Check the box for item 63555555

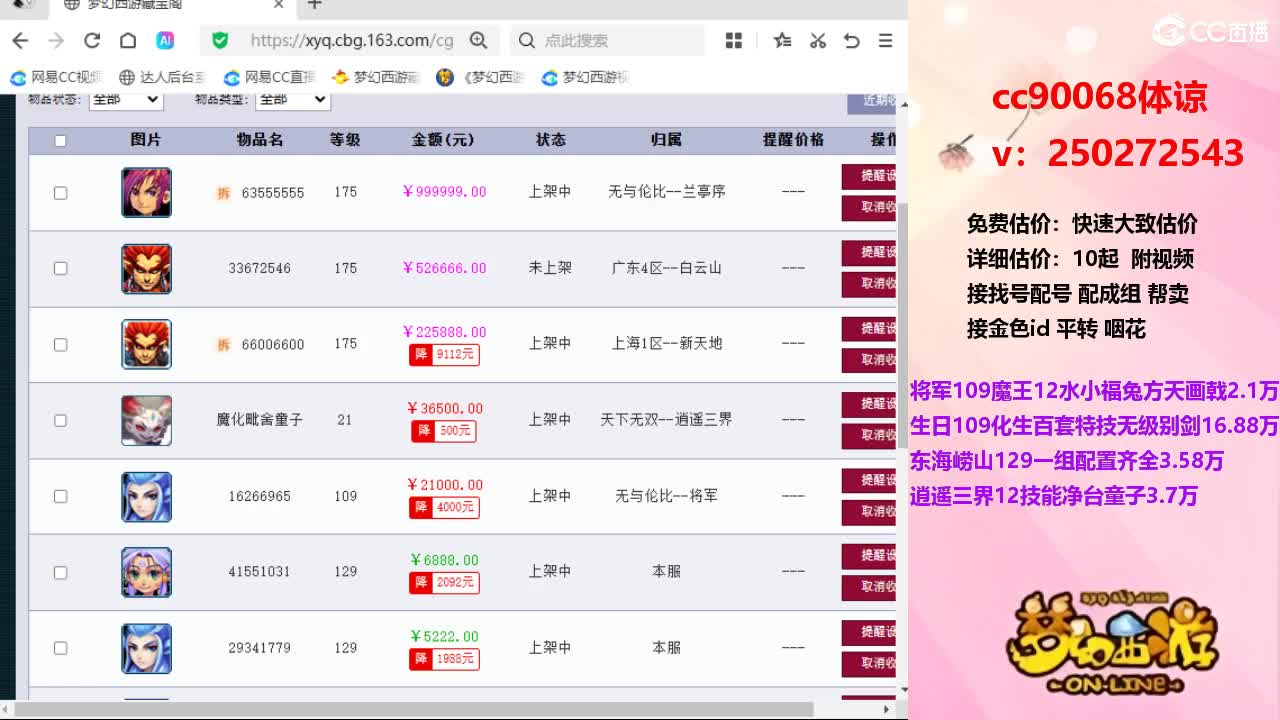[x=60, y=193]
